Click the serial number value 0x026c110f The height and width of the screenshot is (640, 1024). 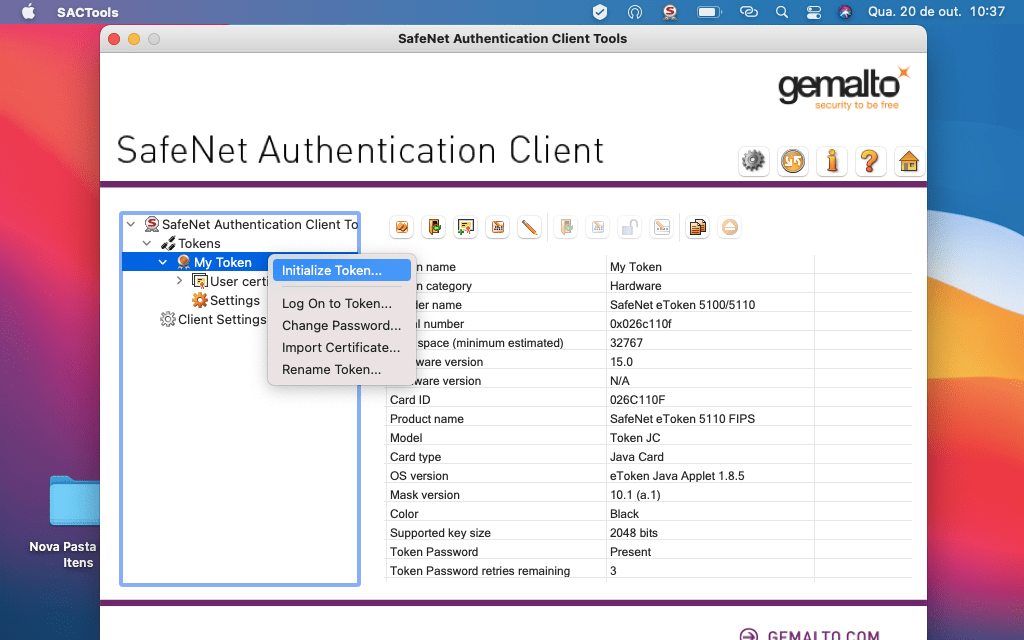[641, 324]
